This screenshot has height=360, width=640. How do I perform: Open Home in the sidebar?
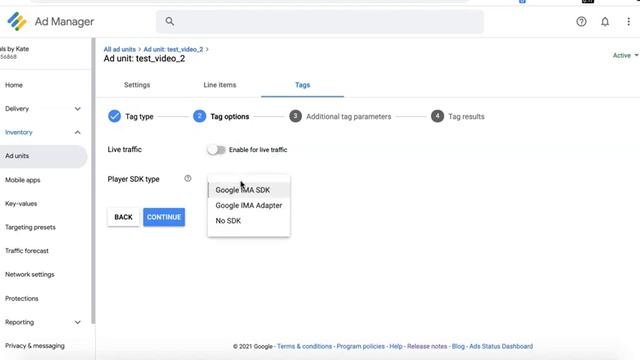(x=14, y=85)
